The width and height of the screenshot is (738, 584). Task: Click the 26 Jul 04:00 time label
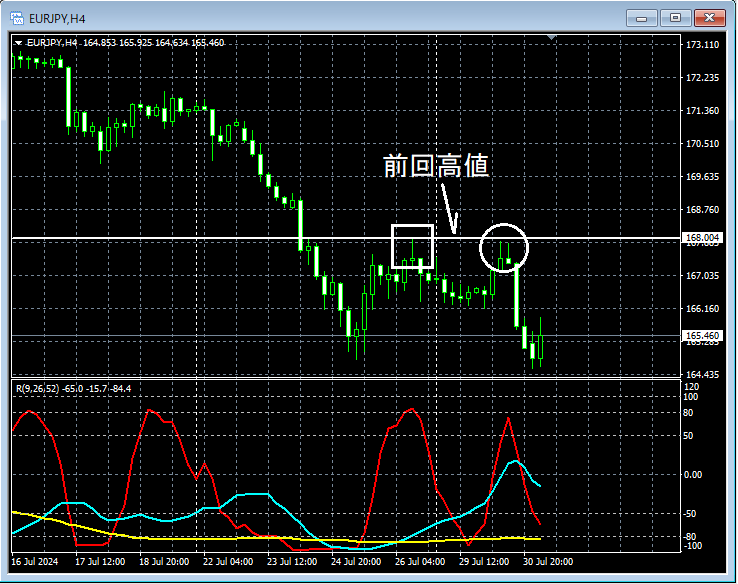pos(420,562)
